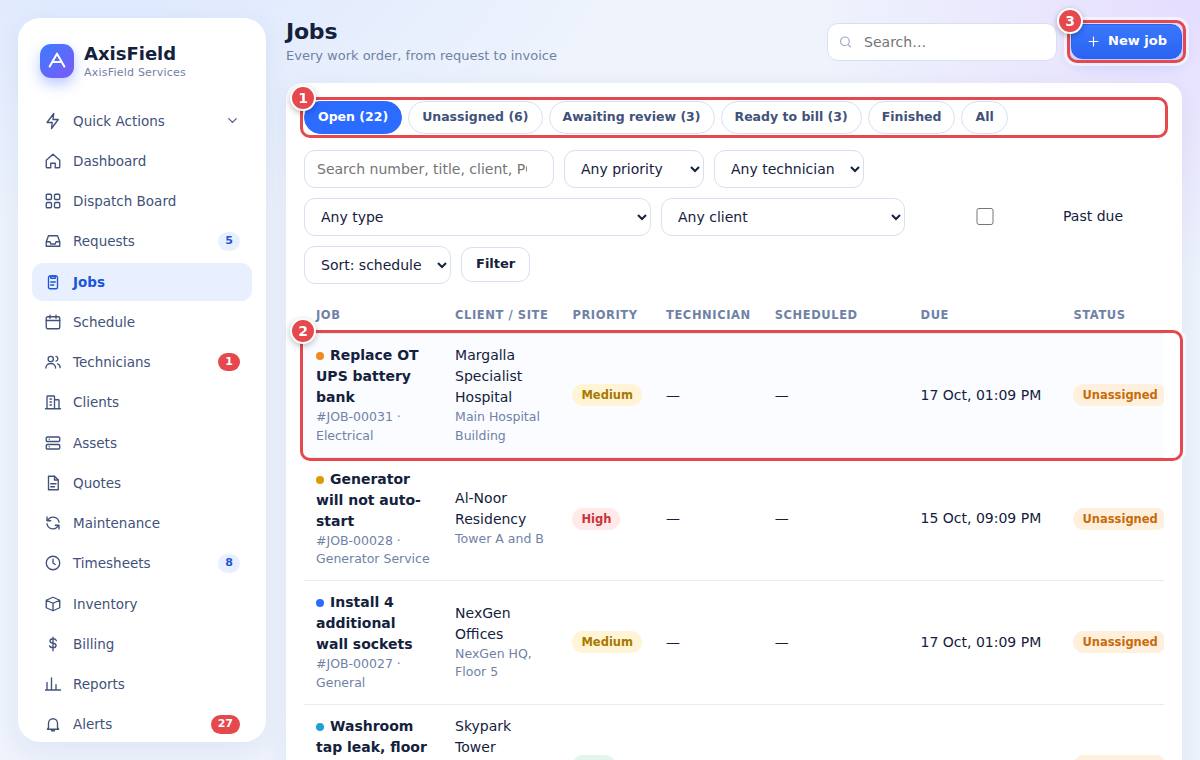Click the Assets server icon
The width and height of the screenshot is (1200, 760).
click(53, 443)
